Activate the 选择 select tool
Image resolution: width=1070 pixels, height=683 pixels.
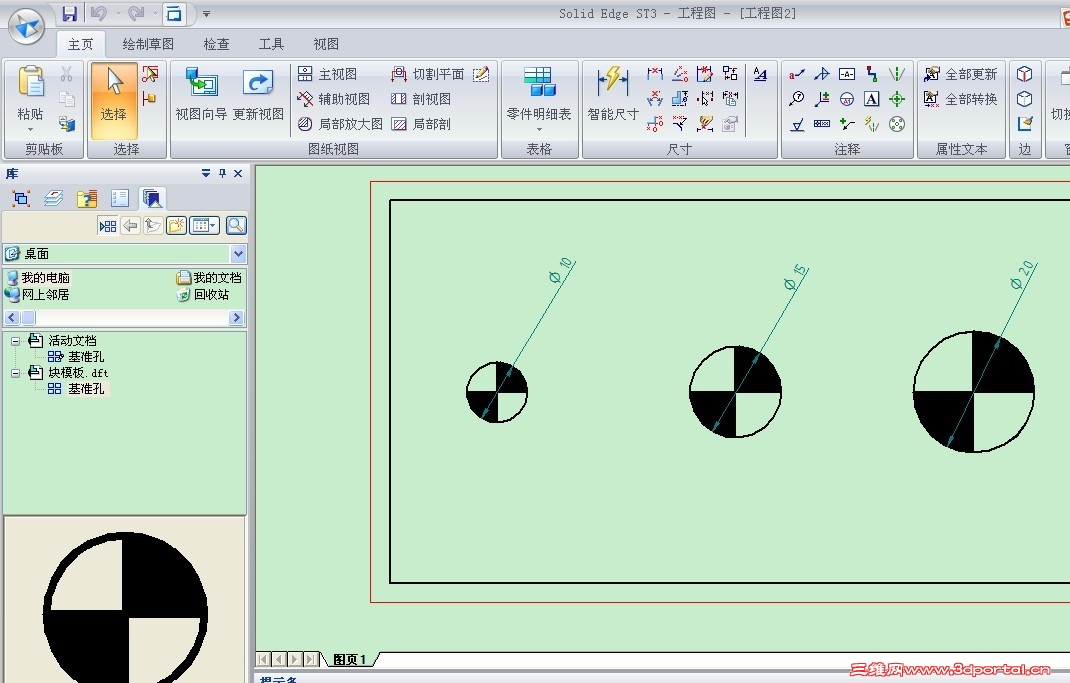click(x=113, y=101)
